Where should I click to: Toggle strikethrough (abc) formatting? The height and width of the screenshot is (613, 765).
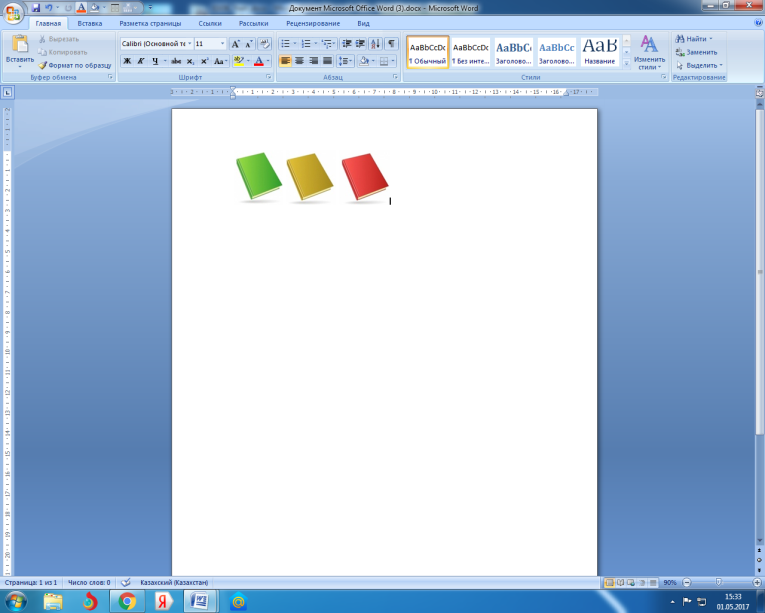pyautogui.click(x=176, y=61)
